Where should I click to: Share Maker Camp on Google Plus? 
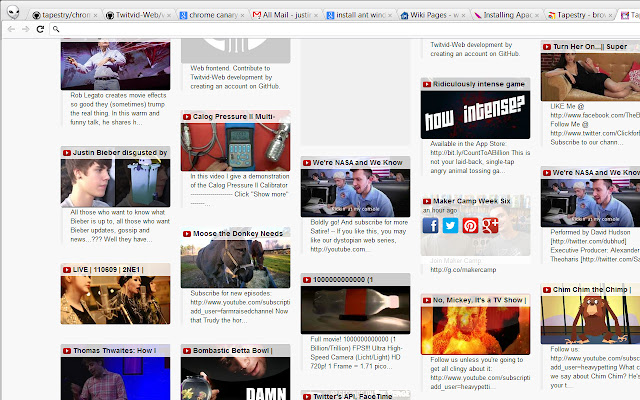point(490,225)
